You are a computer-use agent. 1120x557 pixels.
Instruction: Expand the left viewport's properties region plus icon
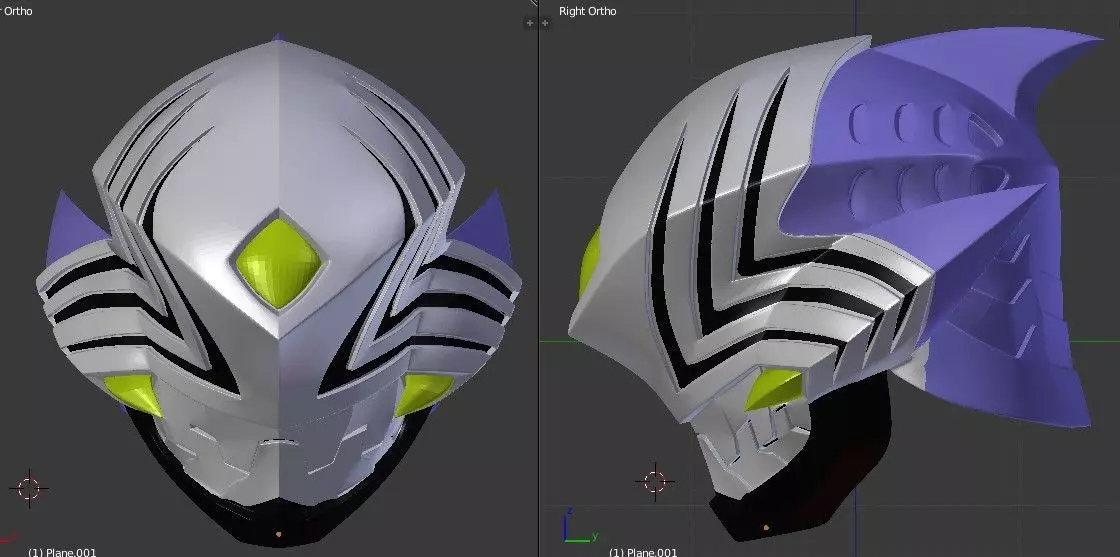pos(529,23)
